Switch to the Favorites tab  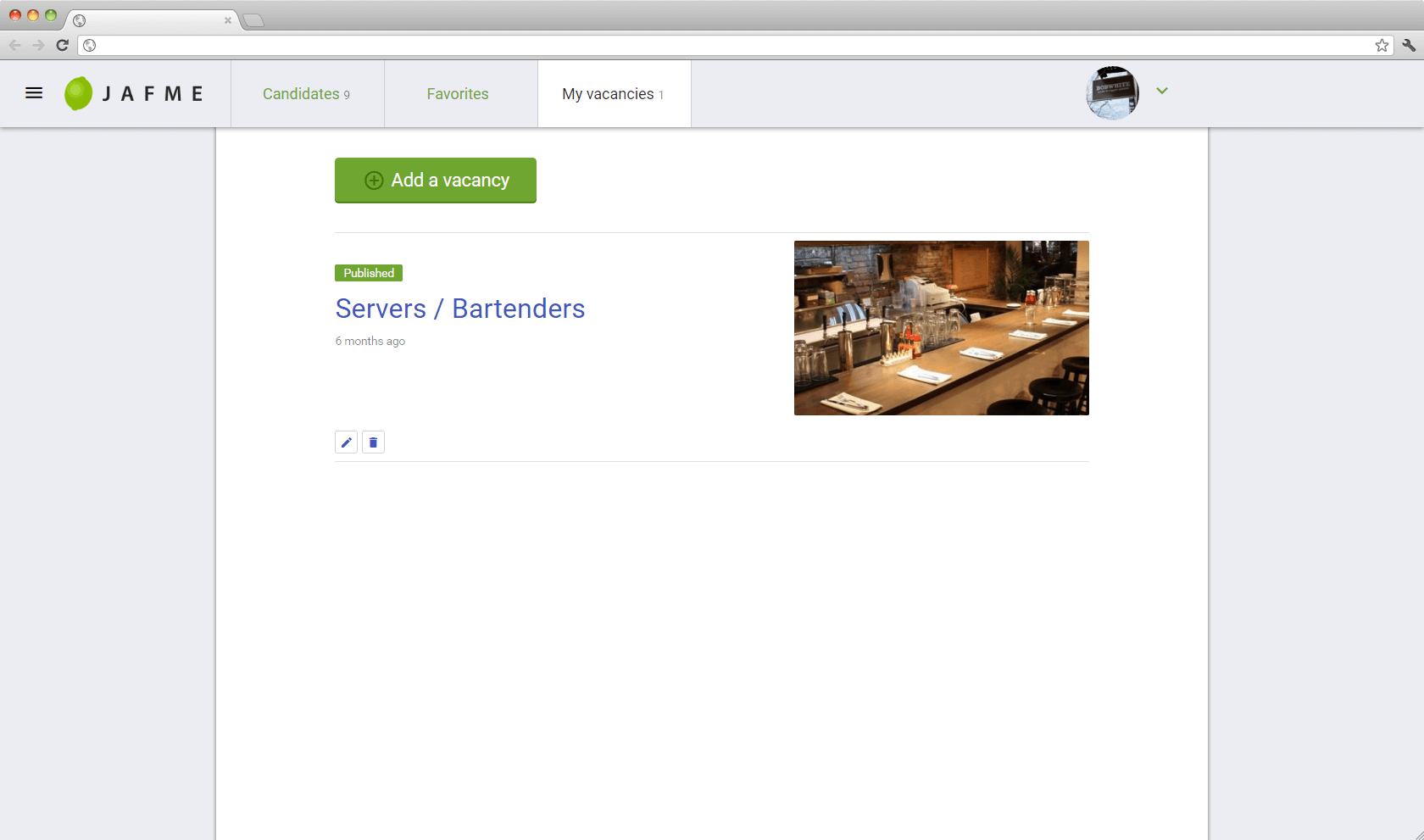458,94
